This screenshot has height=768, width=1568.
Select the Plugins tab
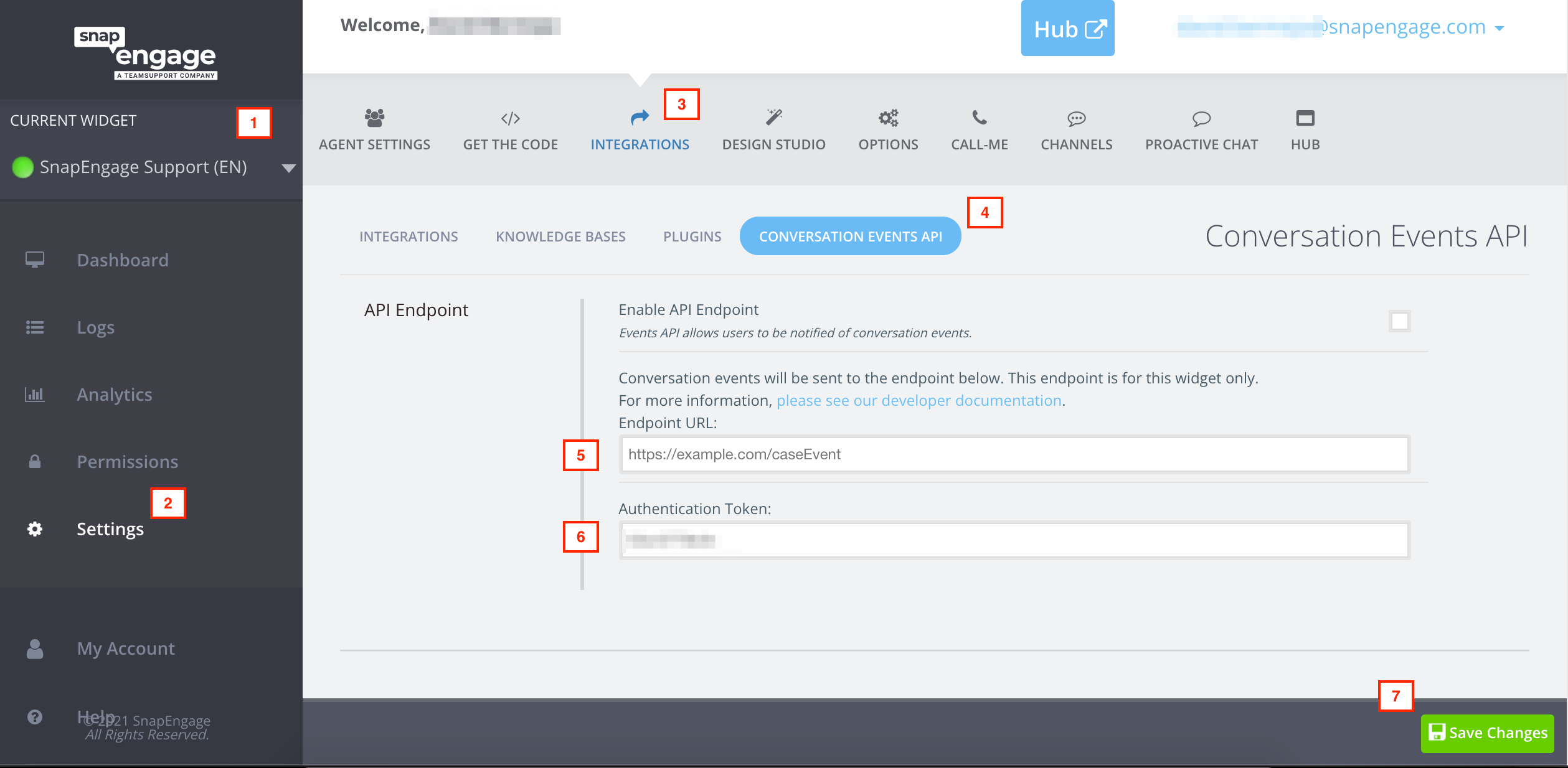(693, 236)
